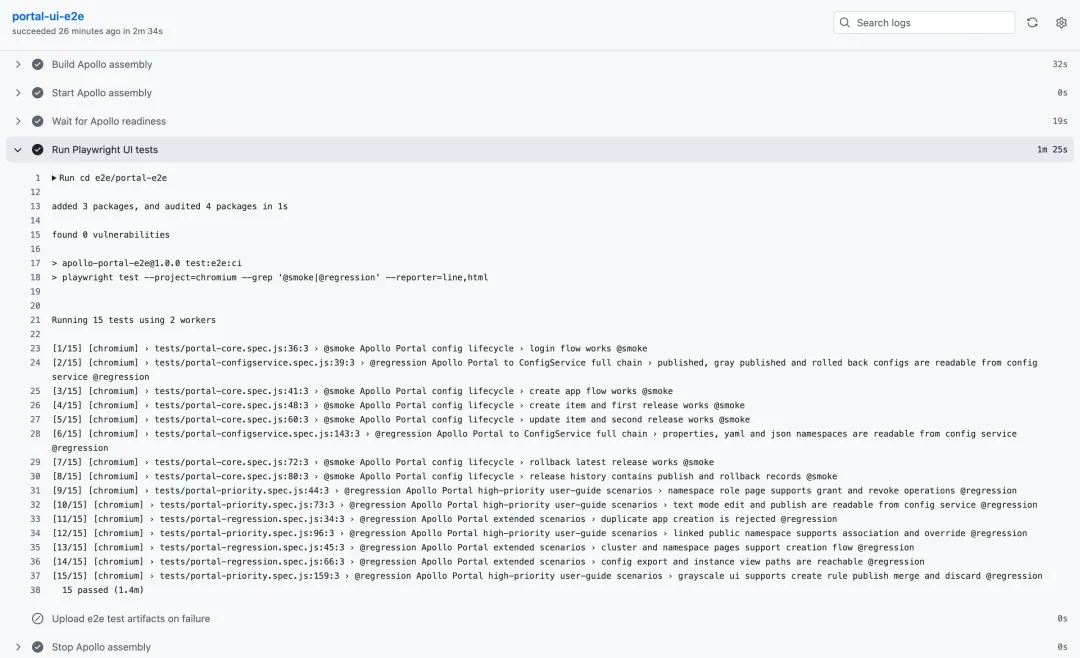The width and height of the screenshot is (1080, 658).
Task: Click the refresh logs icon
Action: tap(1032, 23)
